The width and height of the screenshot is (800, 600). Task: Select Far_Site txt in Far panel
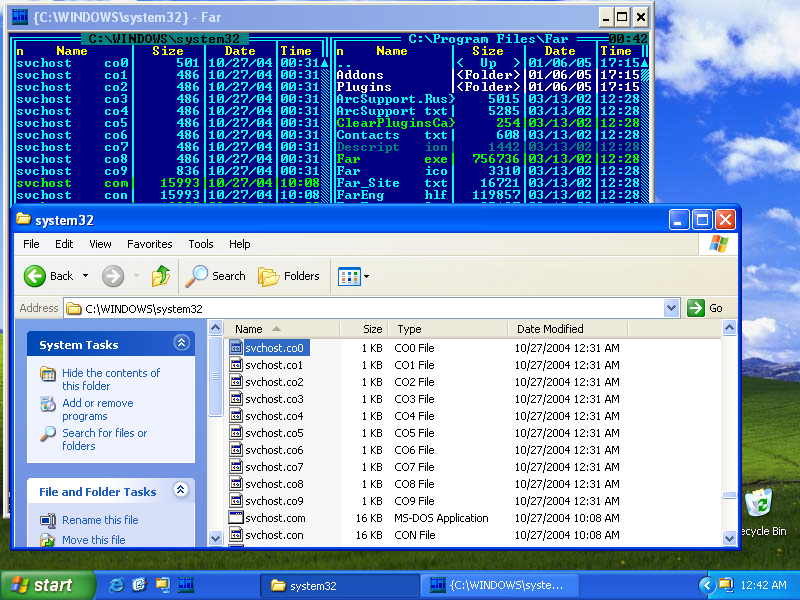tap(488, 183)
